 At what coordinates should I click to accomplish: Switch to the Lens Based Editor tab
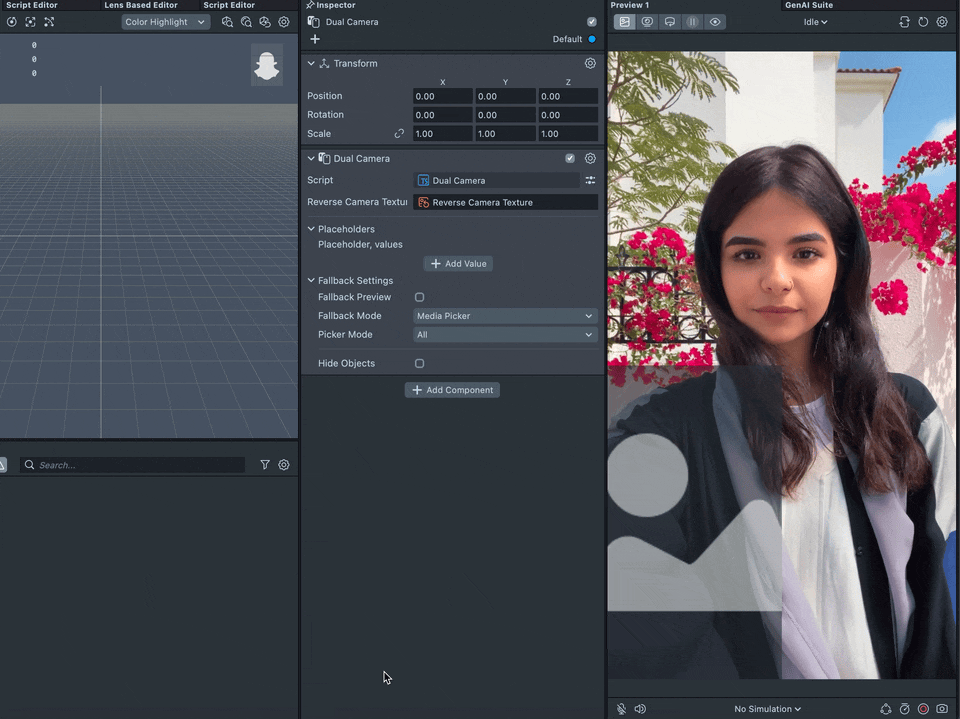coord(141,5)
